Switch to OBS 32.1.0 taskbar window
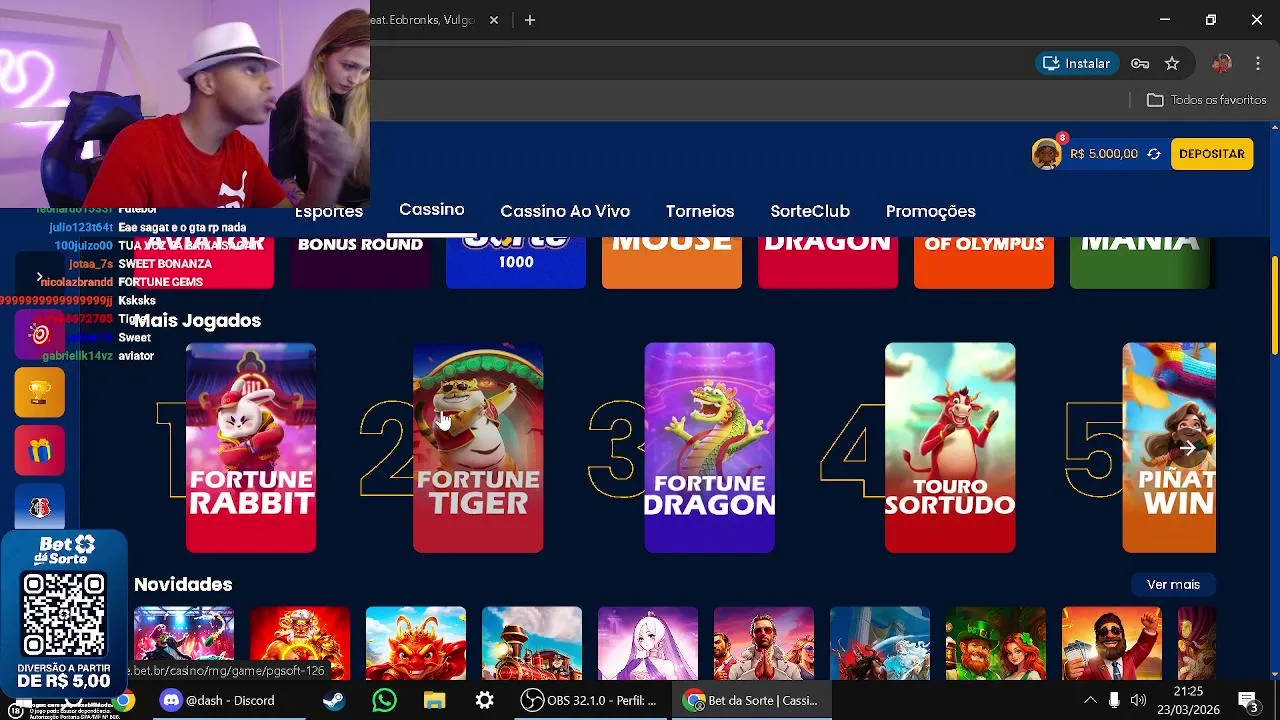Viewport: 1280px width, 720px height. pos(590,700)
